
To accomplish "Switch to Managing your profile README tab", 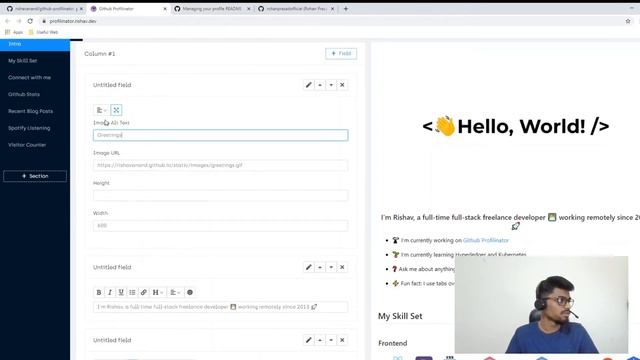I will pos(212,9).
